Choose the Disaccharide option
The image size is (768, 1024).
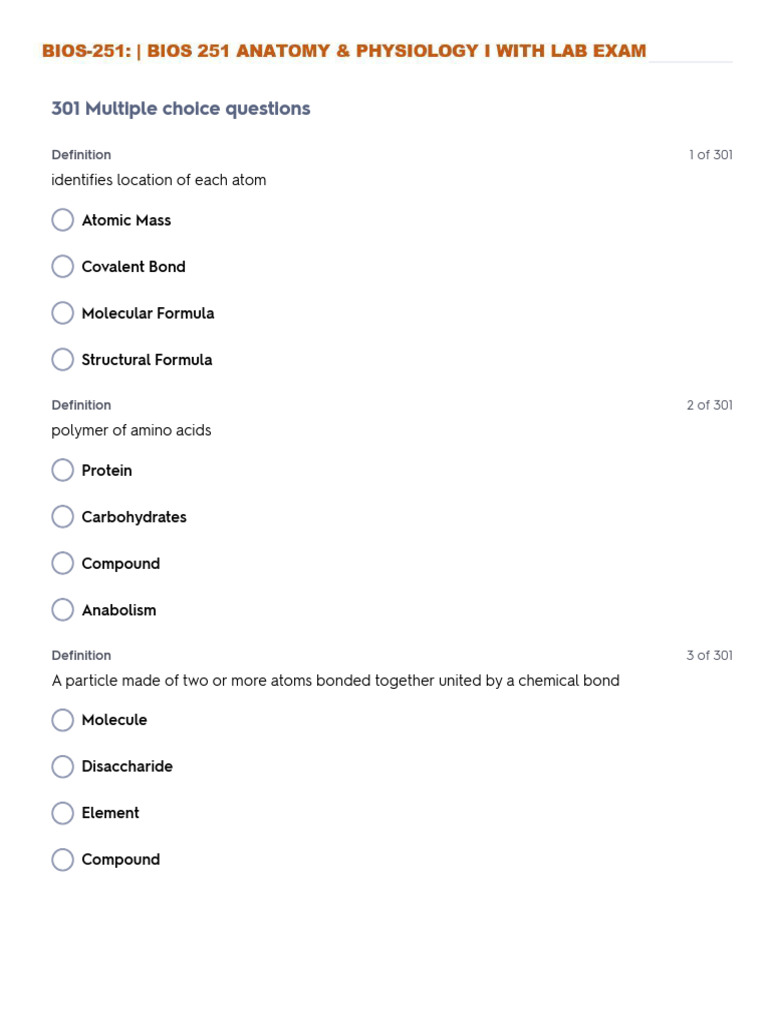63,767
